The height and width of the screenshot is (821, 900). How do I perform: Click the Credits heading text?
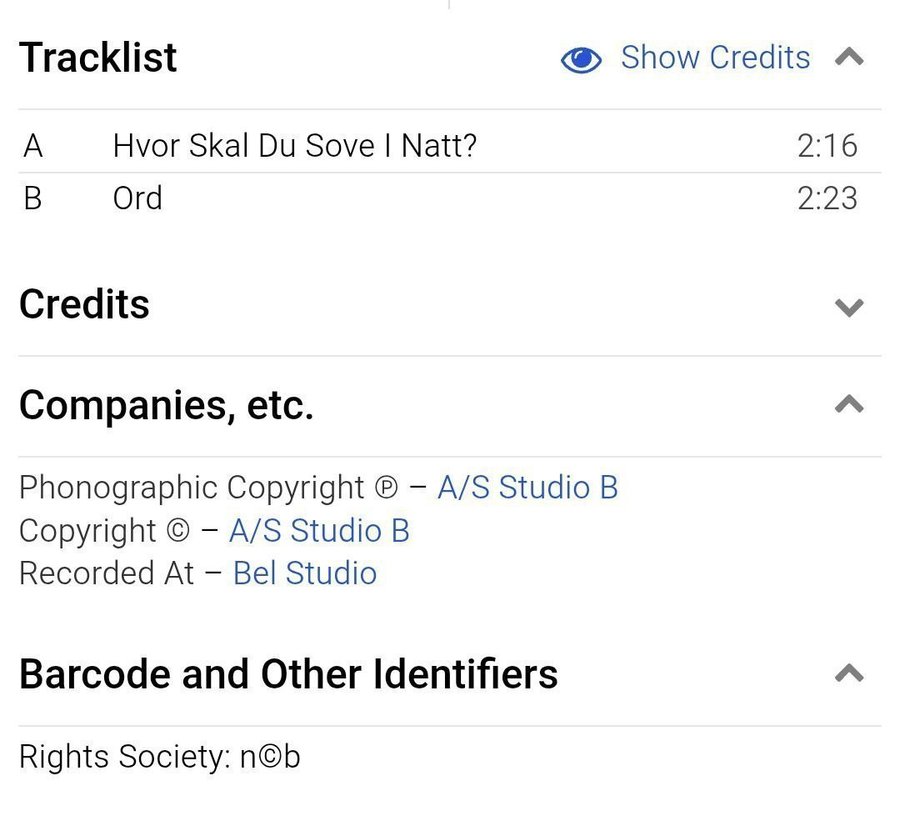click(x=84, y=305)
